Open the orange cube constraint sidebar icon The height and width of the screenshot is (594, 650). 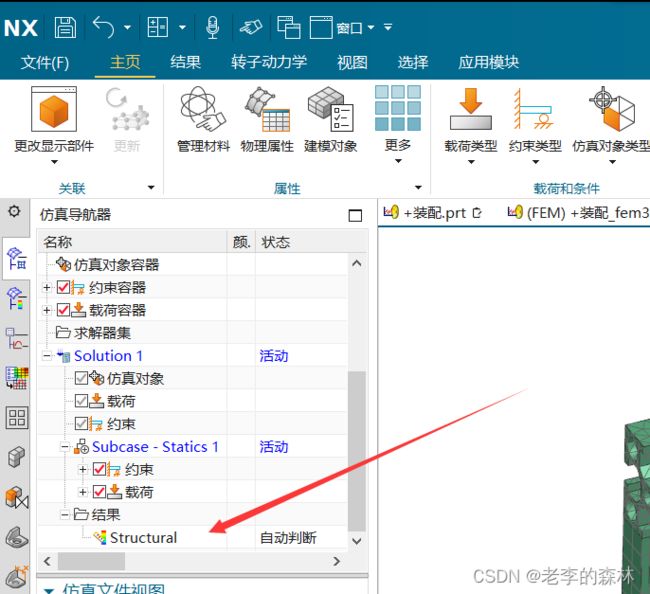tap(17, 497)
